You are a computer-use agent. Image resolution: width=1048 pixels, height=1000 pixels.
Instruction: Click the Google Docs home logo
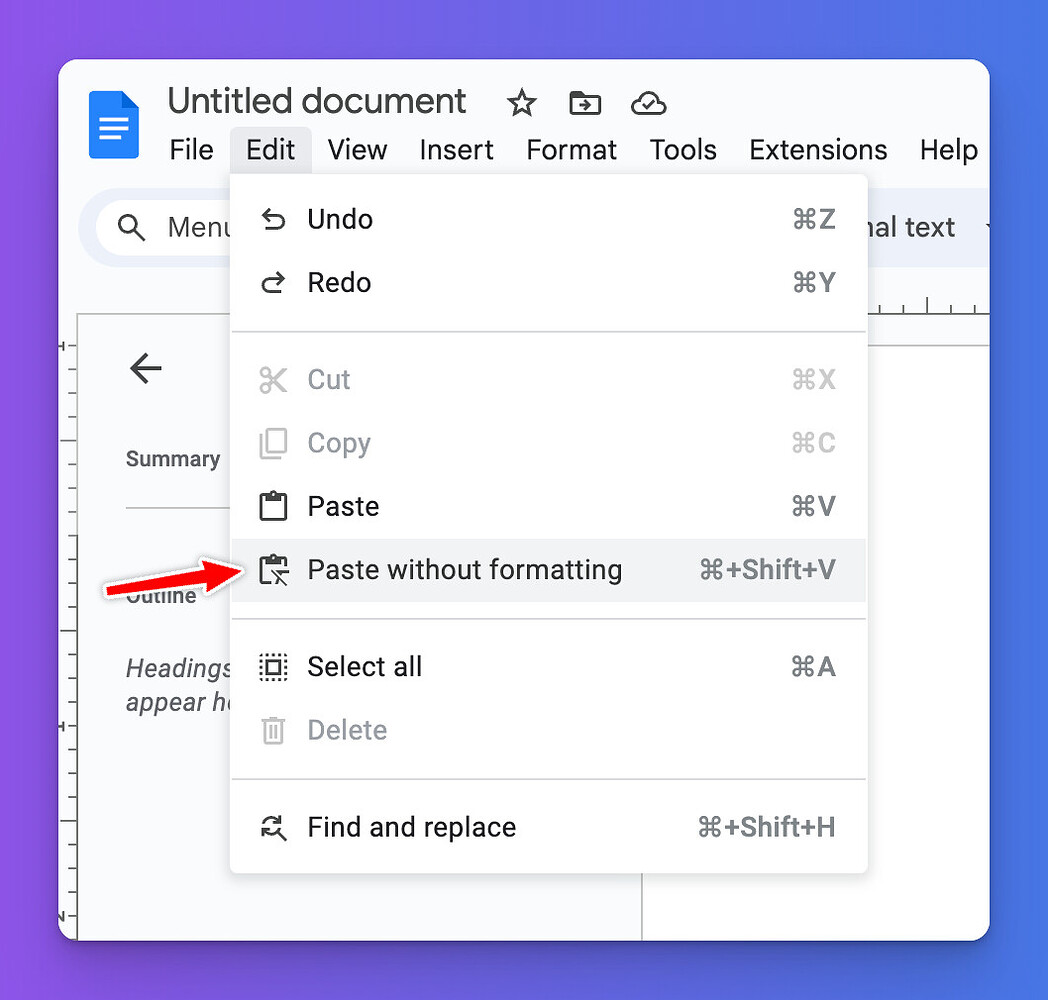tap(113, 125)
